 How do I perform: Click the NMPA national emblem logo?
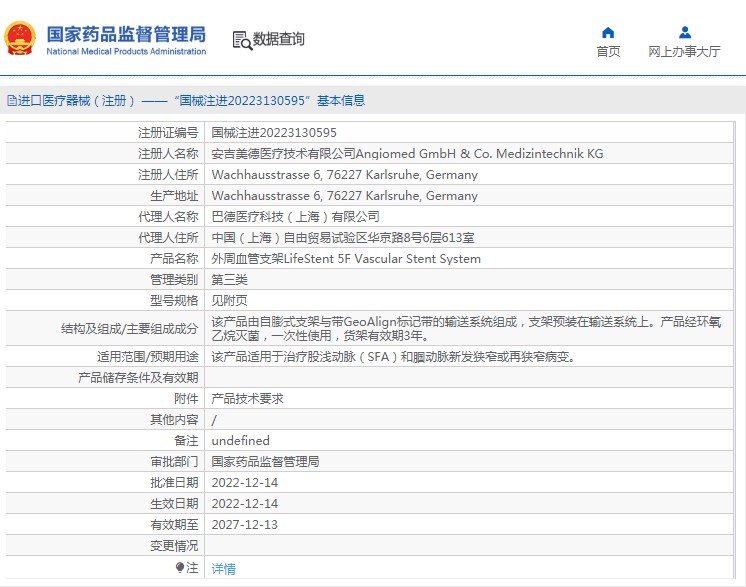[20, 39]
